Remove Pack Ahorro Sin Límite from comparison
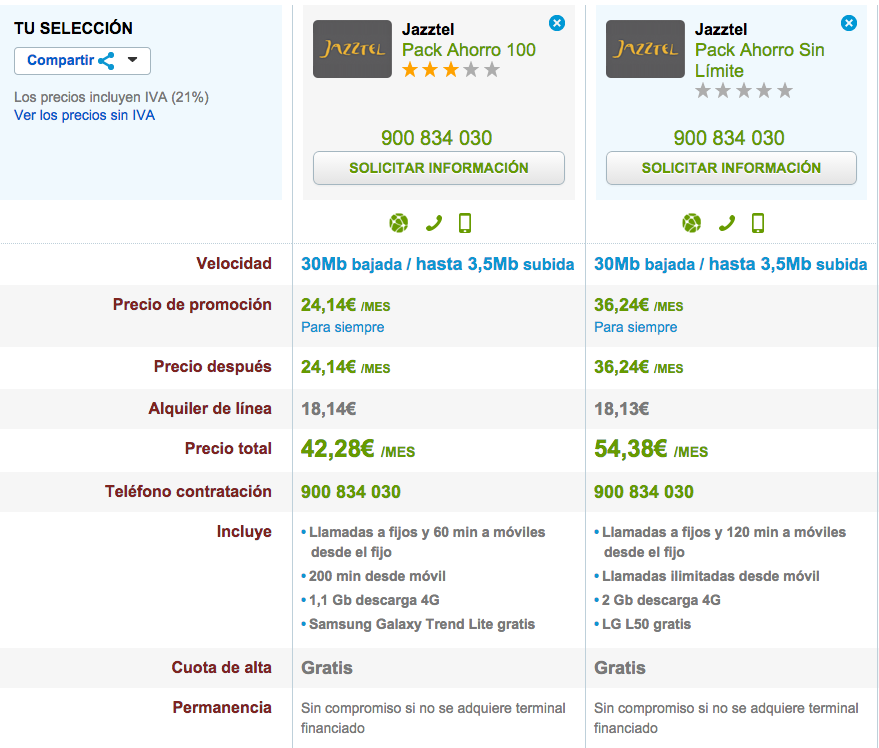 pyautogui.click(x=849, y=23)
